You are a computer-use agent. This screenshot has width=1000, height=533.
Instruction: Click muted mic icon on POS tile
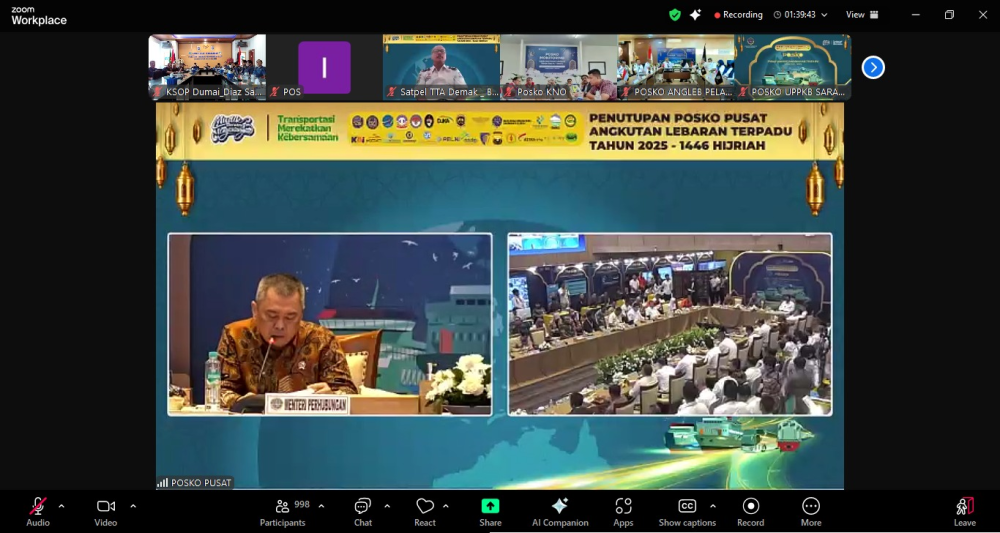275,92
